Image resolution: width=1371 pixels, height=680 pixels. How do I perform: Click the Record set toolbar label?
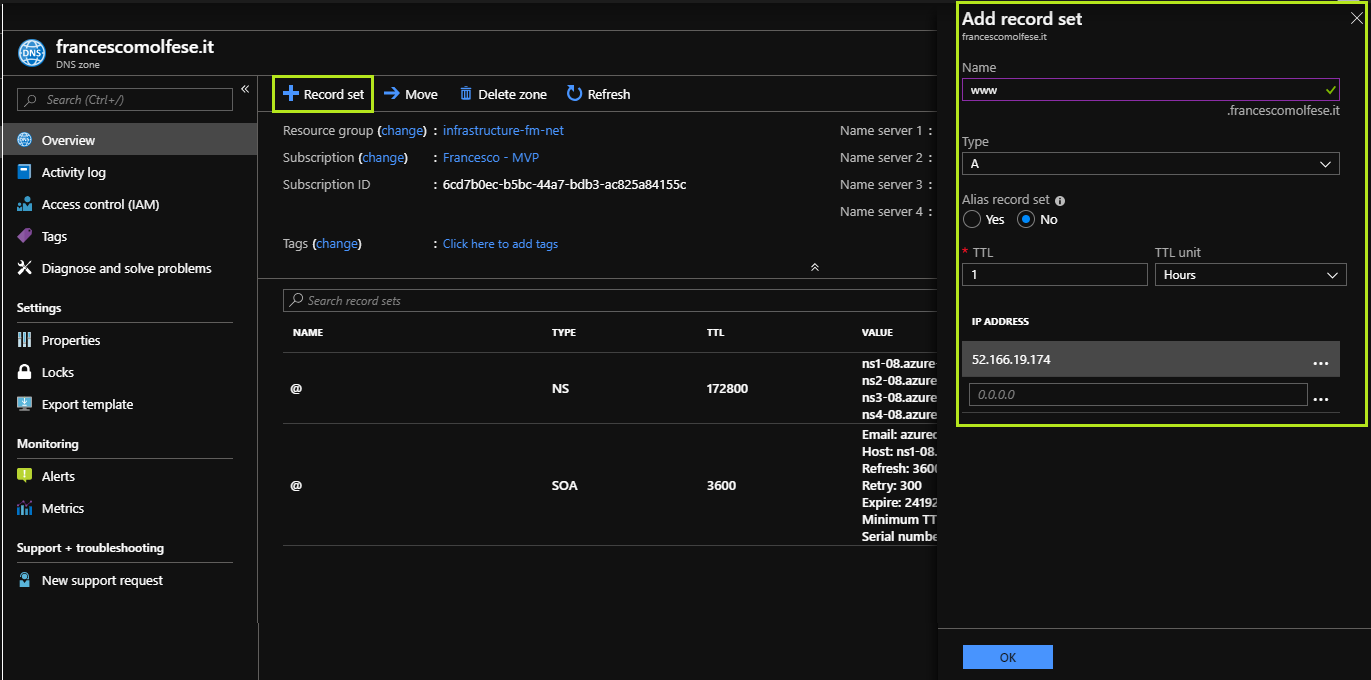(334, 94)
